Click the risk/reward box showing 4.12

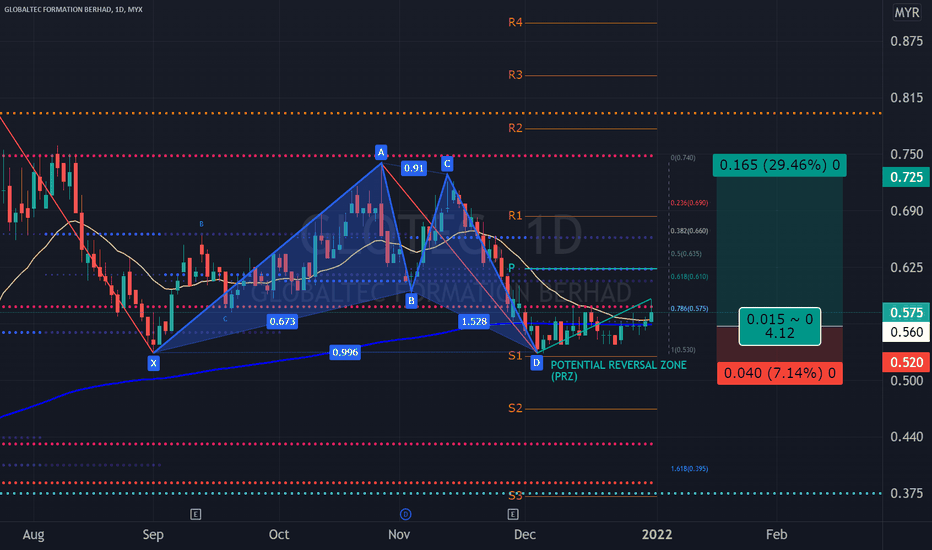[x=780, y=326]
